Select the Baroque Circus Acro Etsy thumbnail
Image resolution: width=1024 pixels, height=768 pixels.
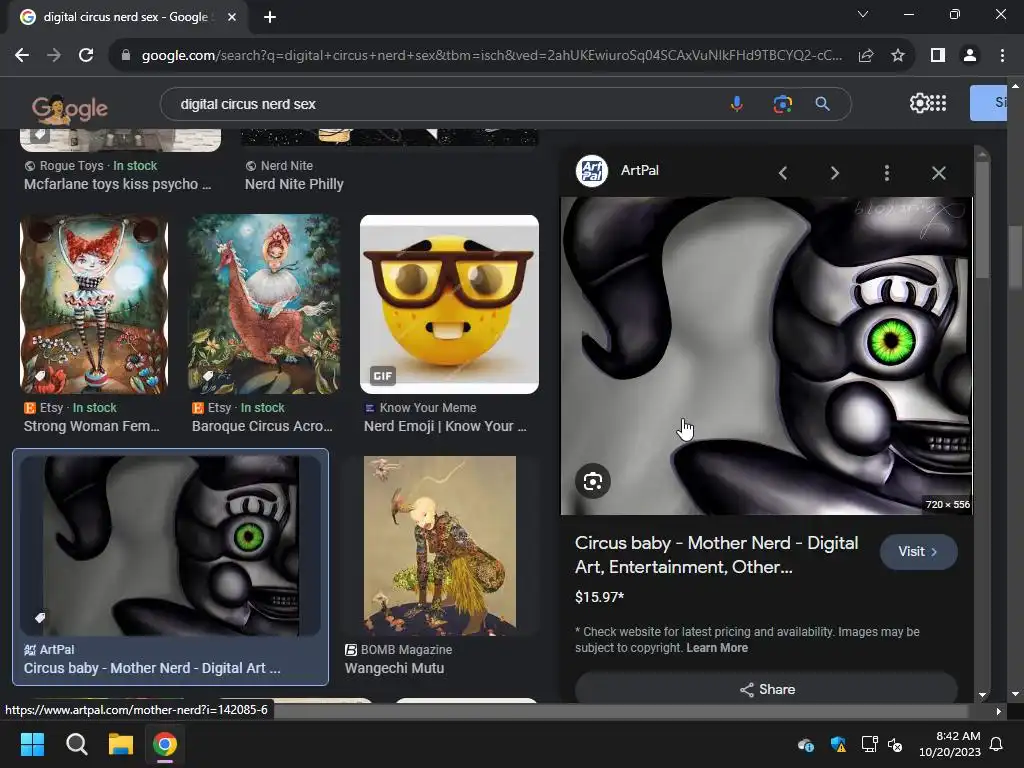point(264,304)
